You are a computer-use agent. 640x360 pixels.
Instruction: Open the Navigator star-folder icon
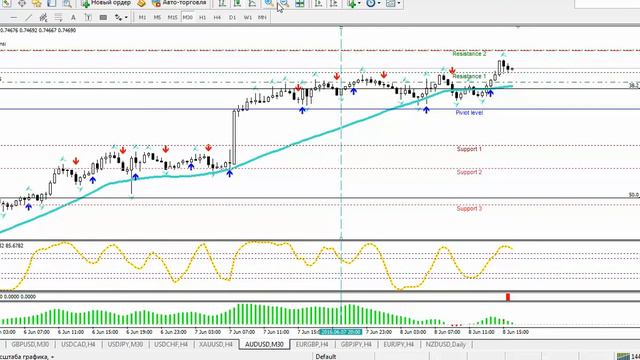click(x=37, y=3)
